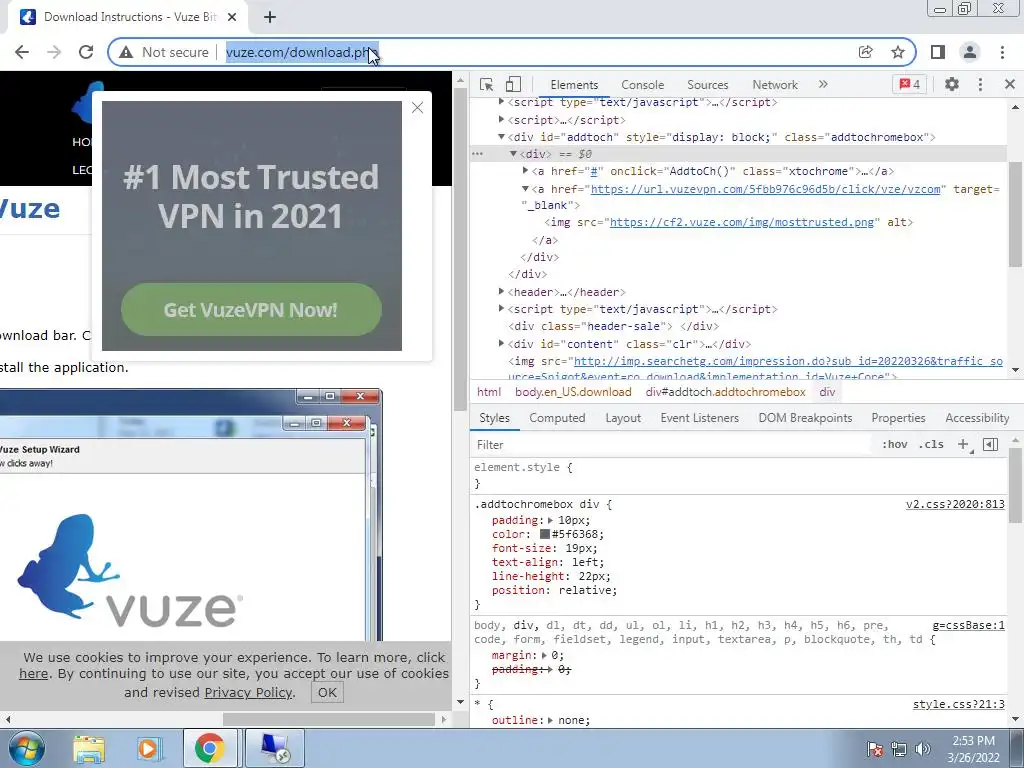Collapse the vuzevpn anchor node
The width and height of the screenshot is (1024, 768).
525,189
